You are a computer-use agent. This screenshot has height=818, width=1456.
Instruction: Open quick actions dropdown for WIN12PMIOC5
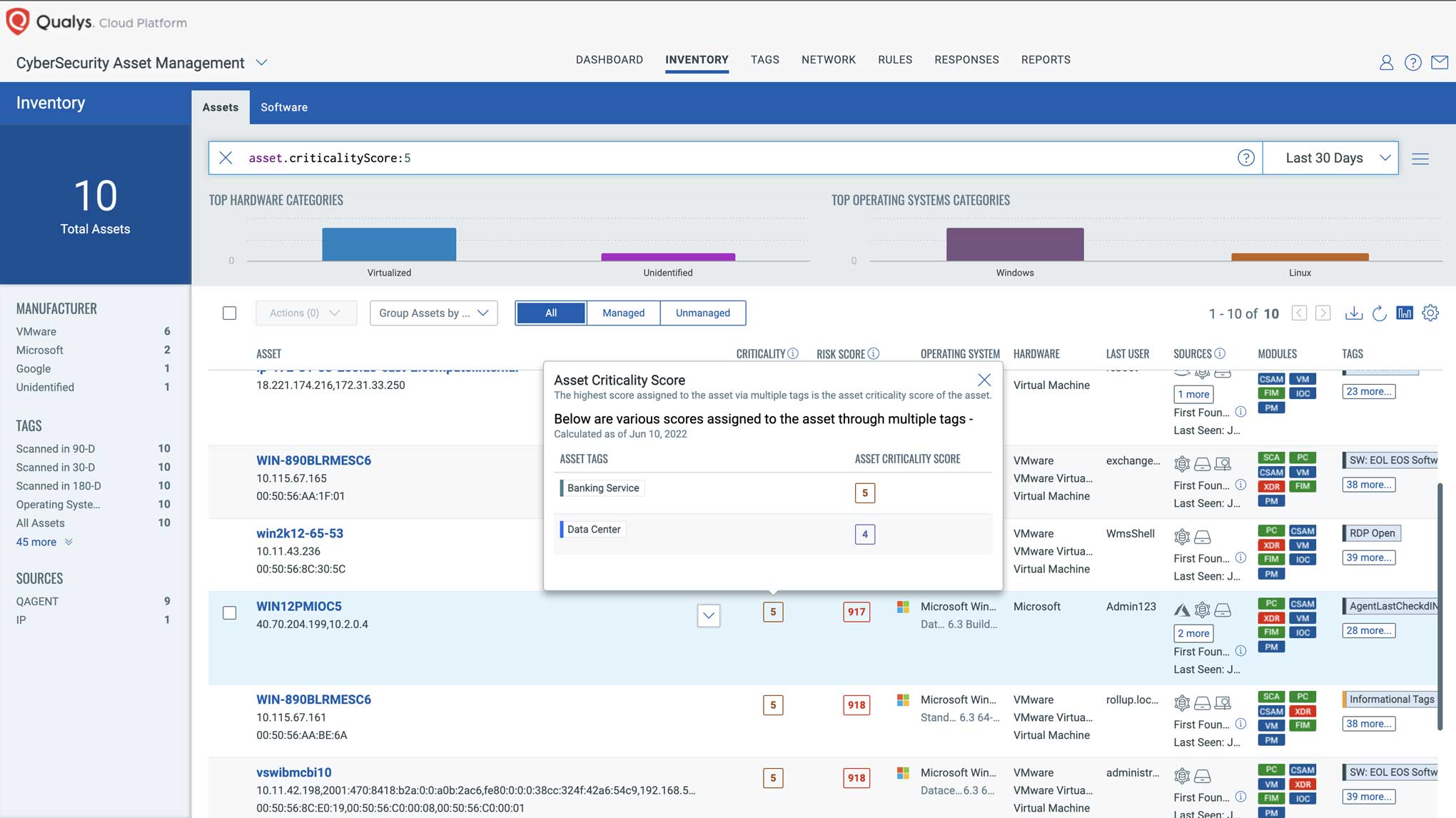(x=708, y=615)
